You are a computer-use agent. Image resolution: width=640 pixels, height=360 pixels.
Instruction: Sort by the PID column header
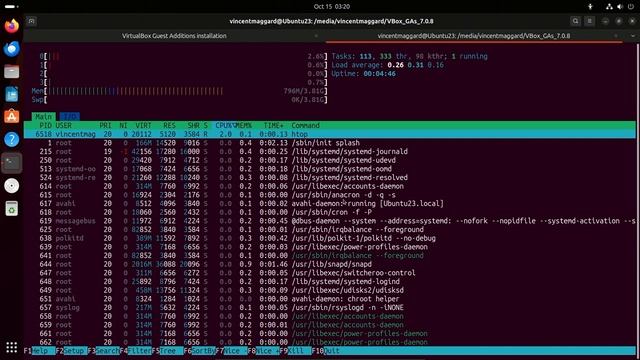point(45,125)
